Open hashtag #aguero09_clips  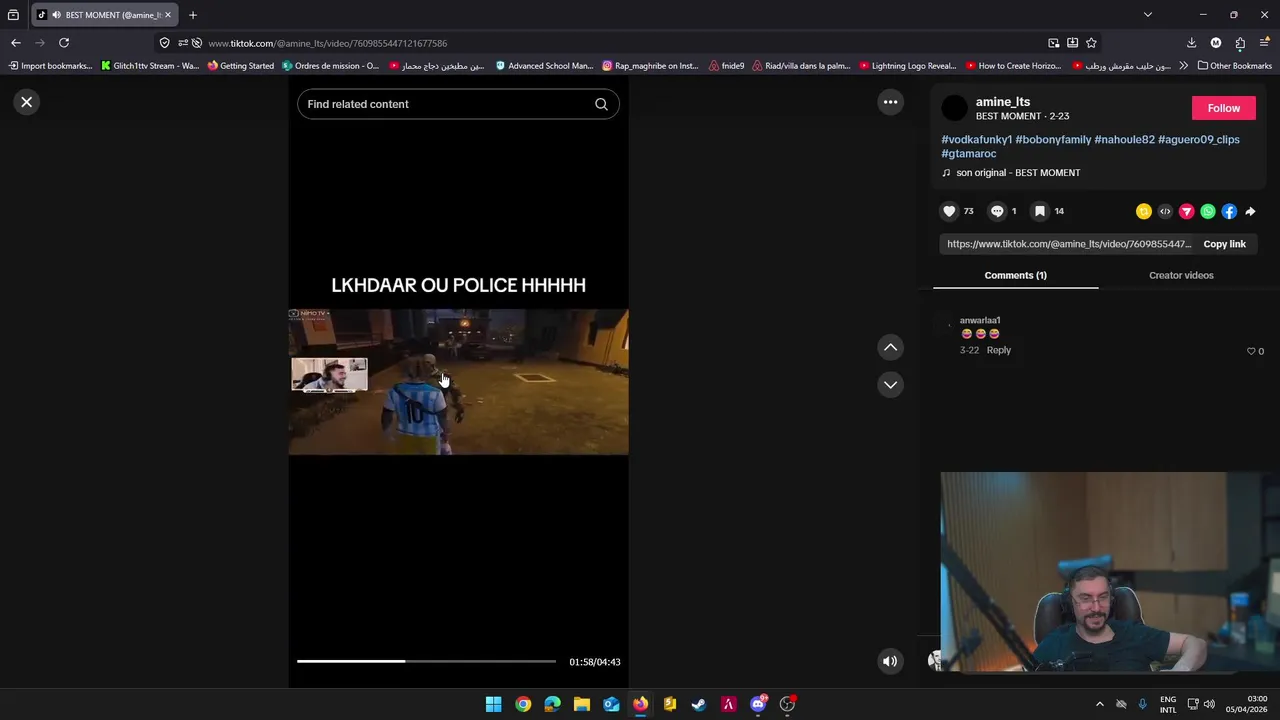(1199, 140)
